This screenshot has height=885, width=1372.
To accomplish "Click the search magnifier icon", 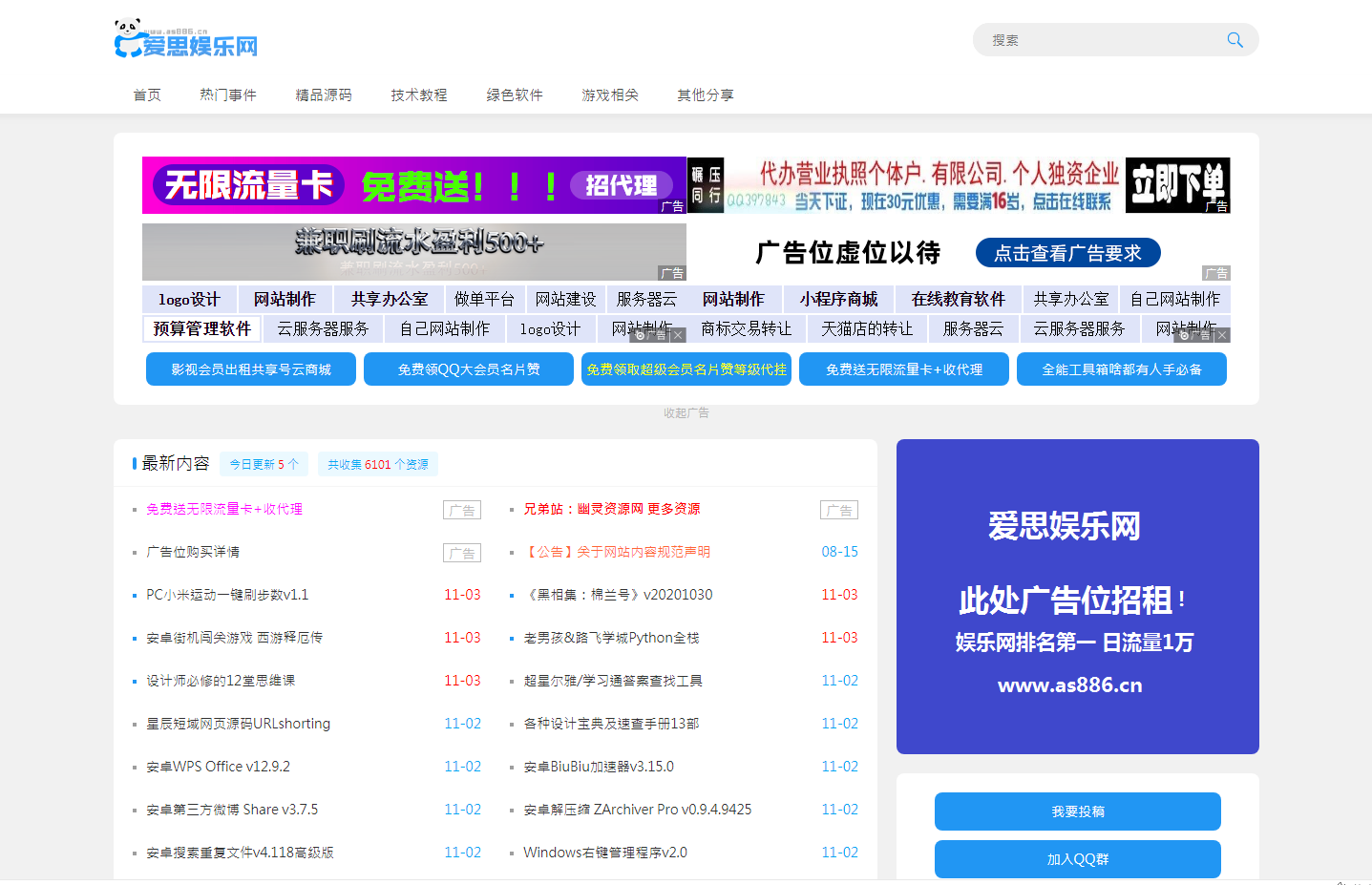I will click(1235, 40).
